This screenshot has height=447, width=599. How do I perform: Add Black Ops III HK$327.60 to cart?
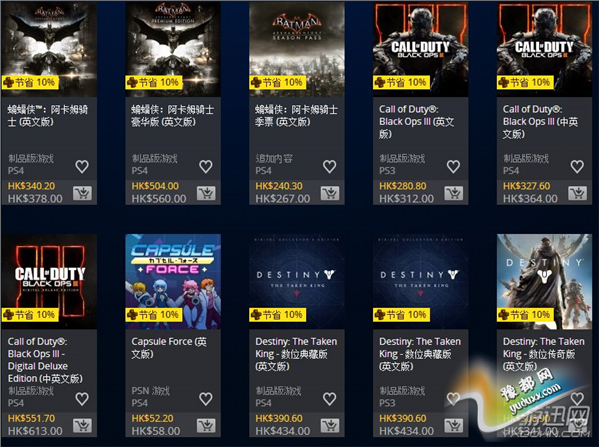click(578, 193)
